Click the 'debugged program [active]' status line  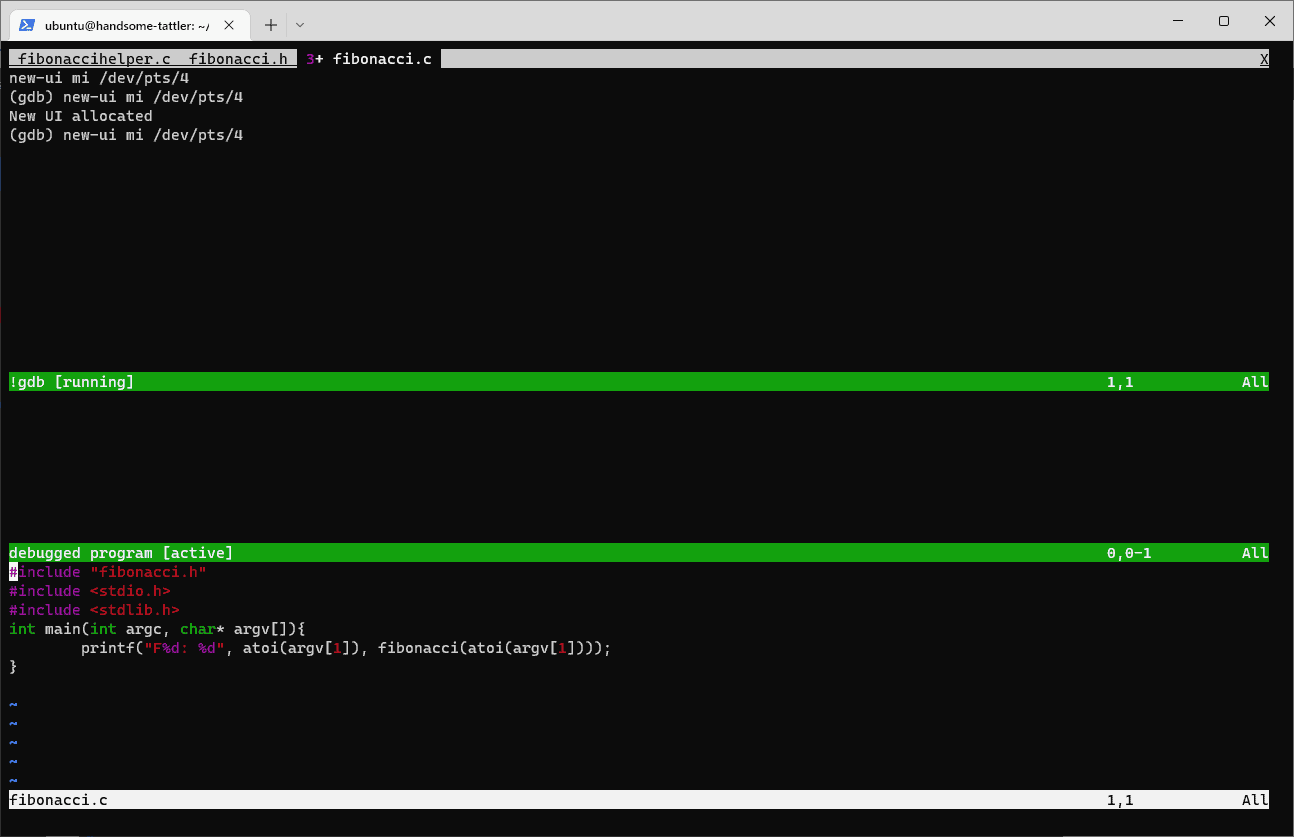coord(639,553)
